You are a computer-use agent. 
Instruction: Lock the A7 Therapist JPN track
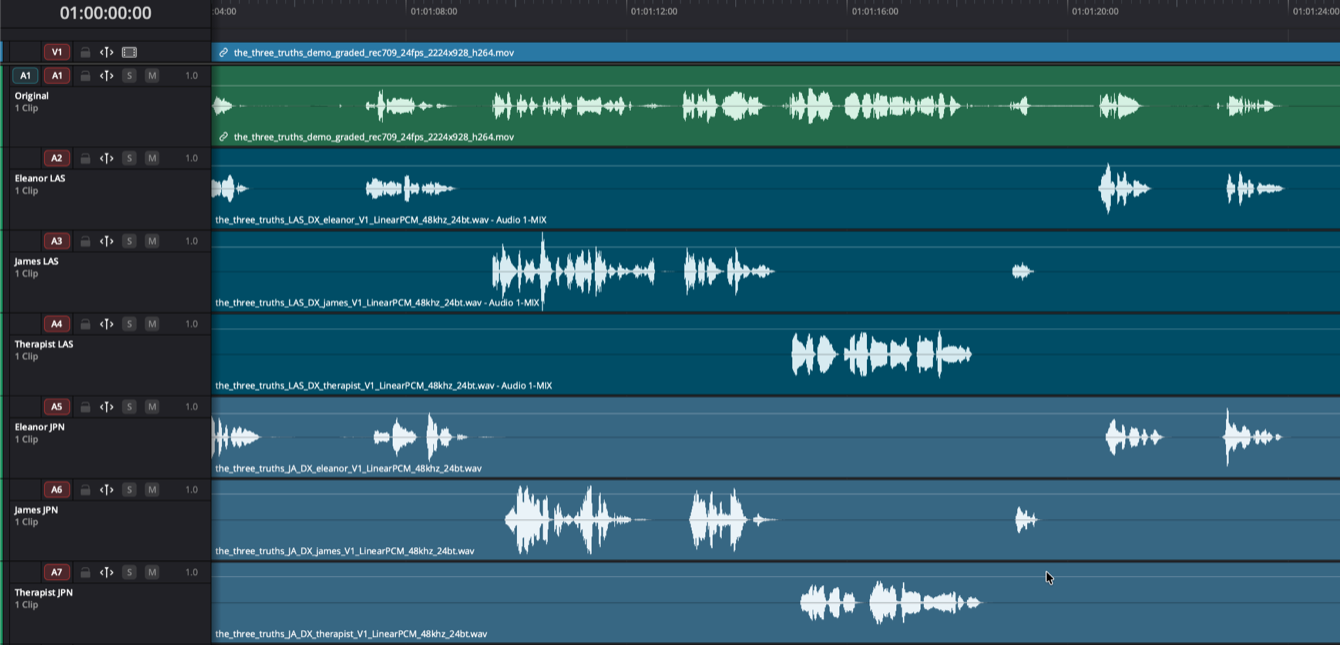(x=85, y=573)
